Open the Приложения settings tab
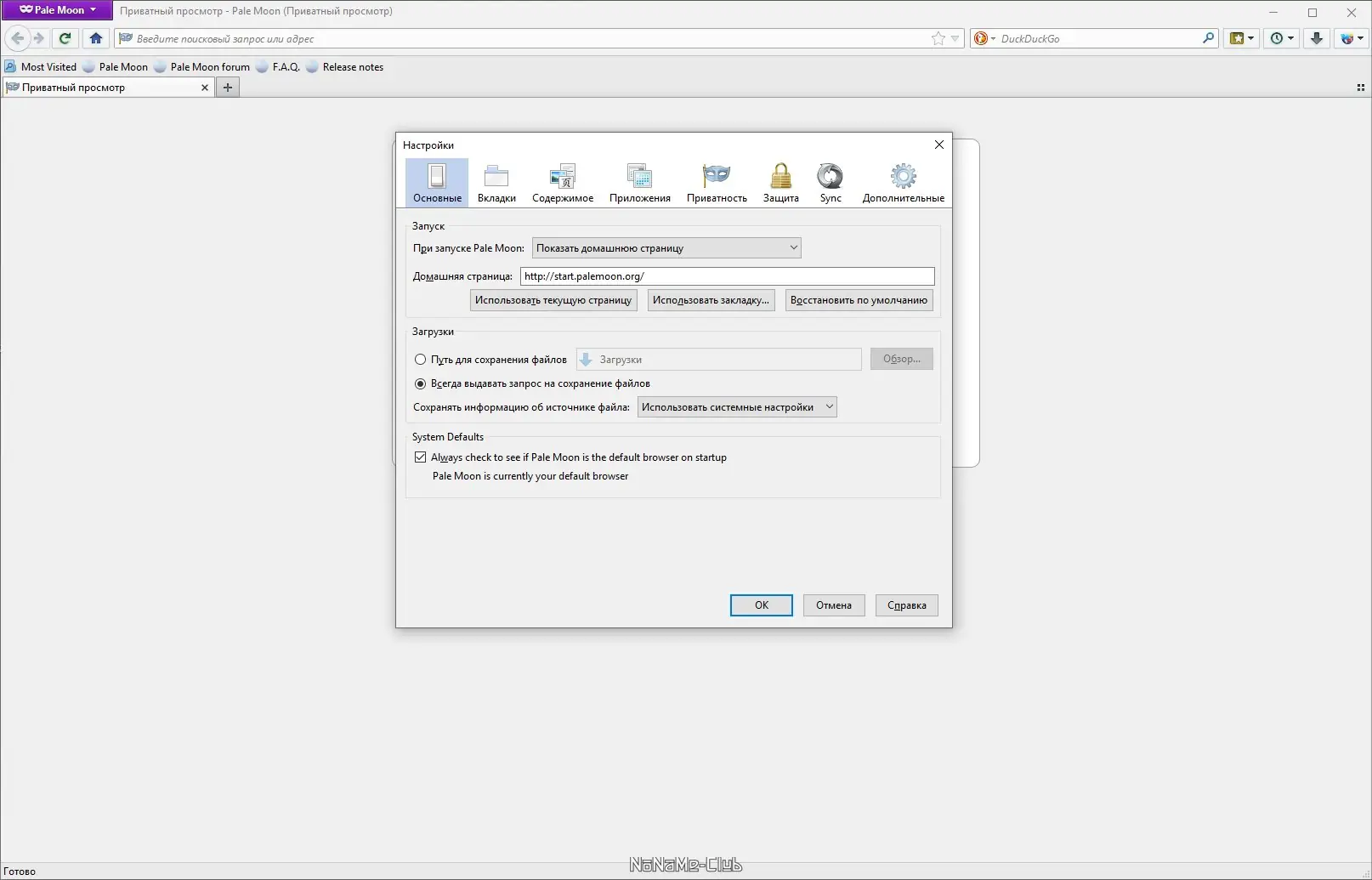1372x880 pixels. click(x=640, y=183)
